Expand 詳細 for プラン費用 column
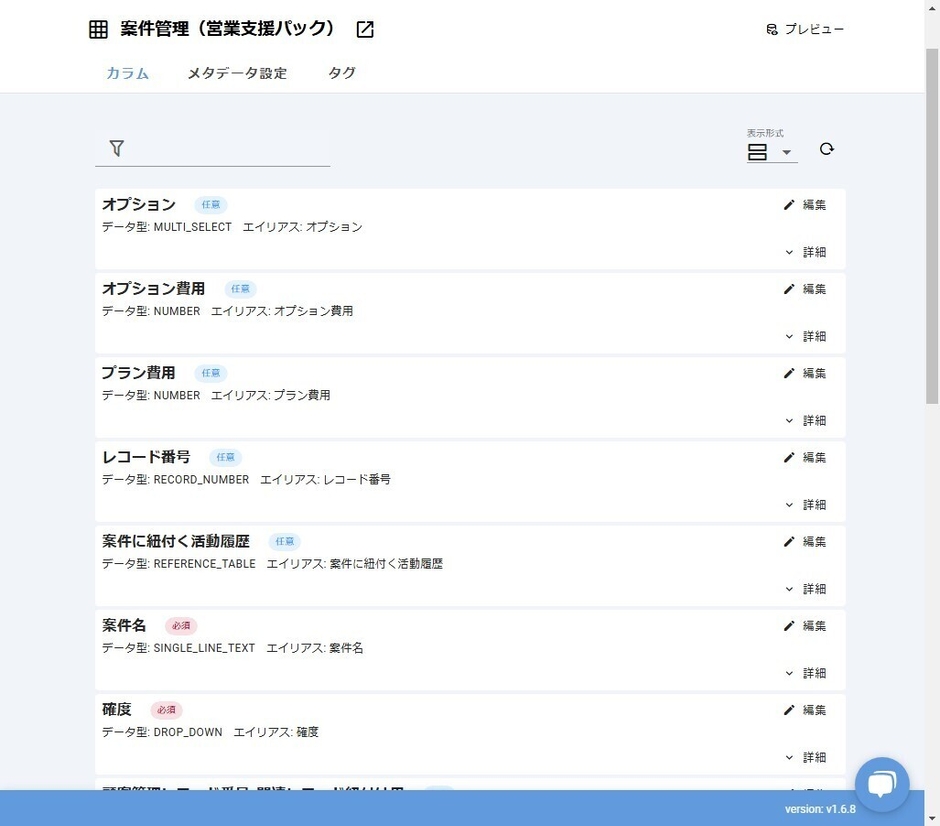The width and height of the screenshot is (940, 826). pos(806,421)
